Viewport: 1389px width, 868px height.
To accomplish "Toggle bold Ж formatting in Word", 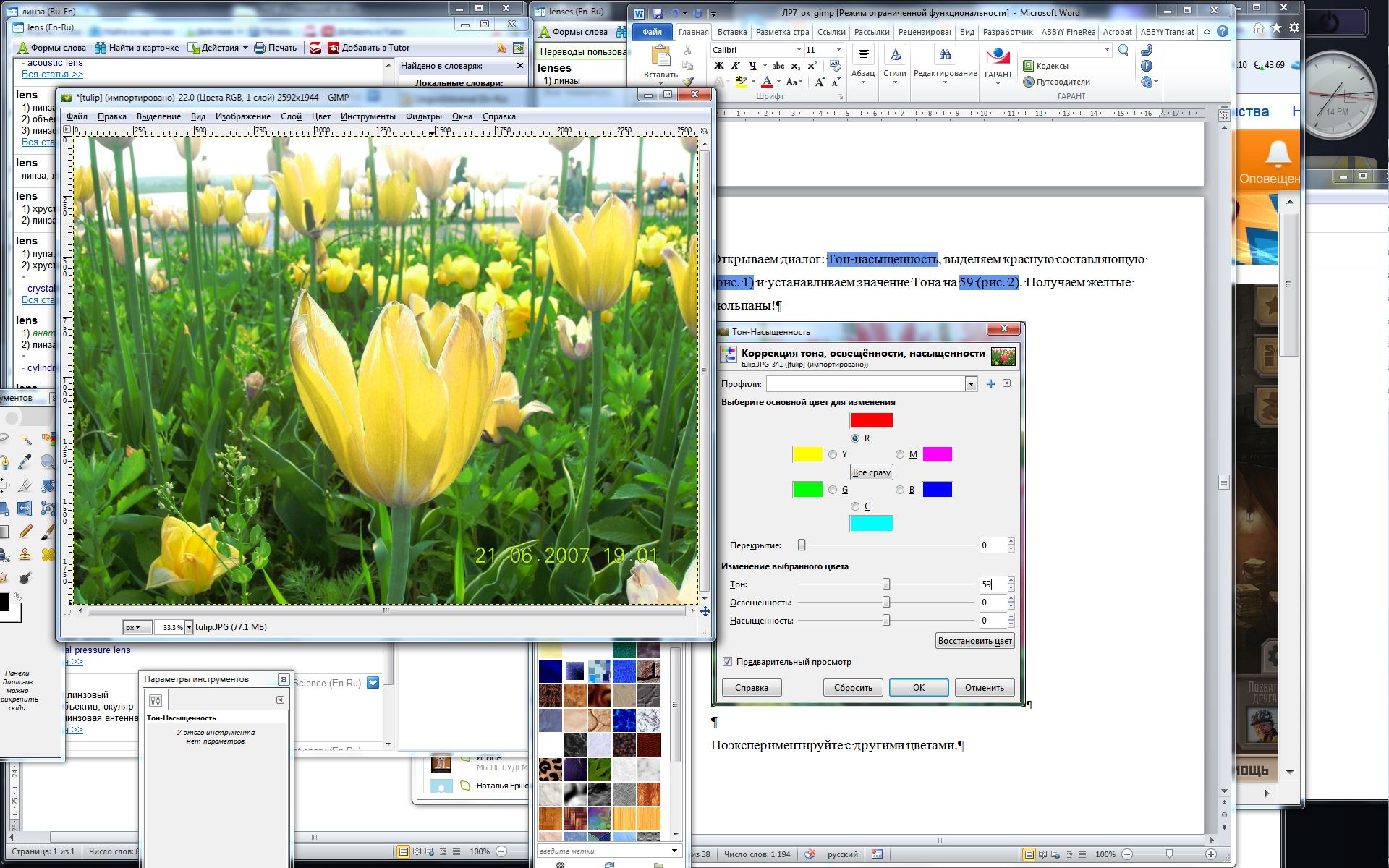I will coord(719,65).
